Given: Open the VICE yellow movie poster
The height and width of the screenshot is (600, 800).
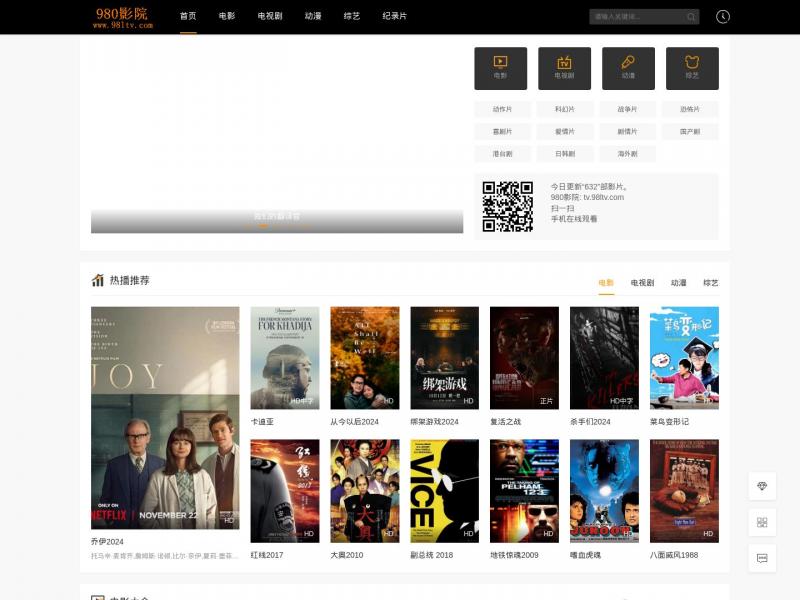Looking at the screenshot, I should click(444, 491).
